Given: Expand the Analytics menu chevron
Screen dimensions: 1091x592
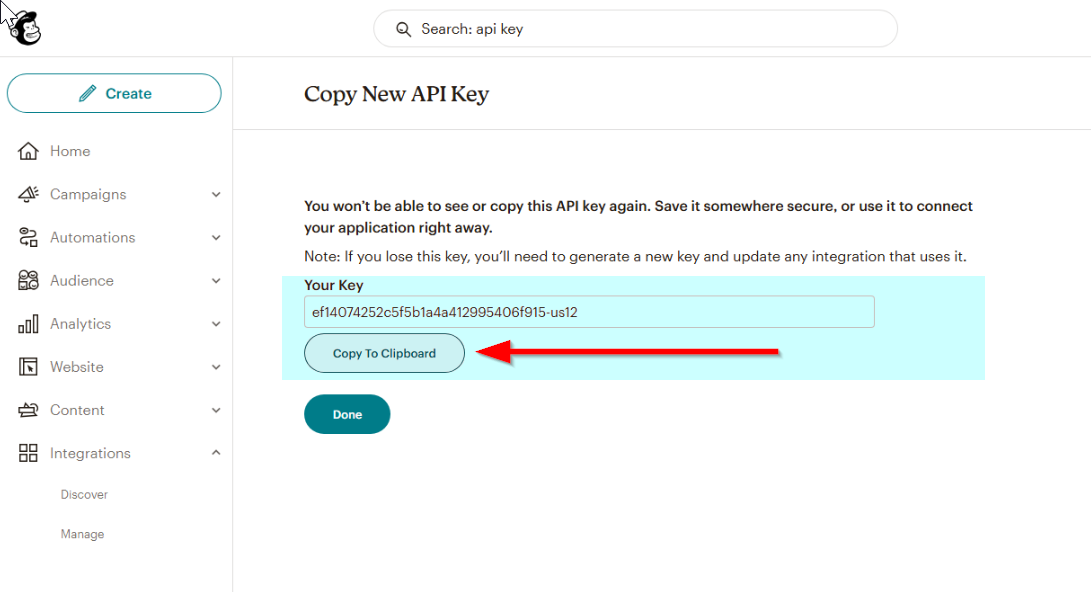Looking at the screenshot, I should pos(216,324).
